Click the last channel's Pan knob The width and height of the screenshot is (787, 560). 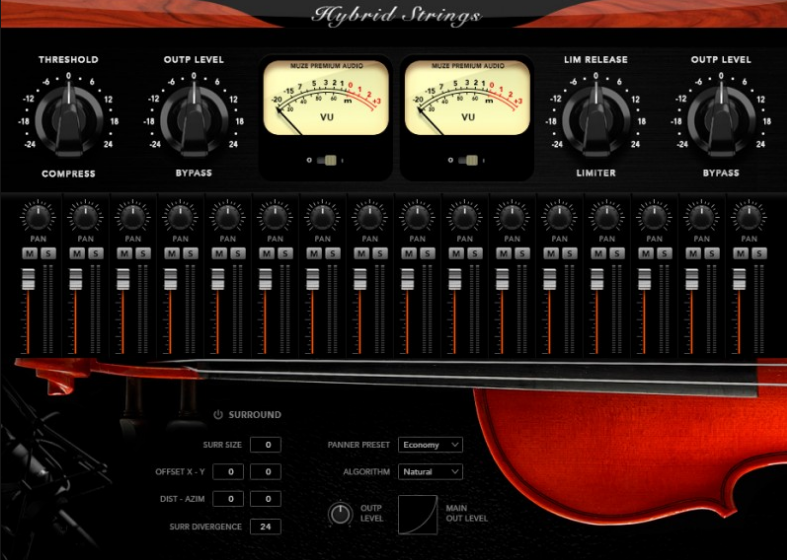point(747,215)
